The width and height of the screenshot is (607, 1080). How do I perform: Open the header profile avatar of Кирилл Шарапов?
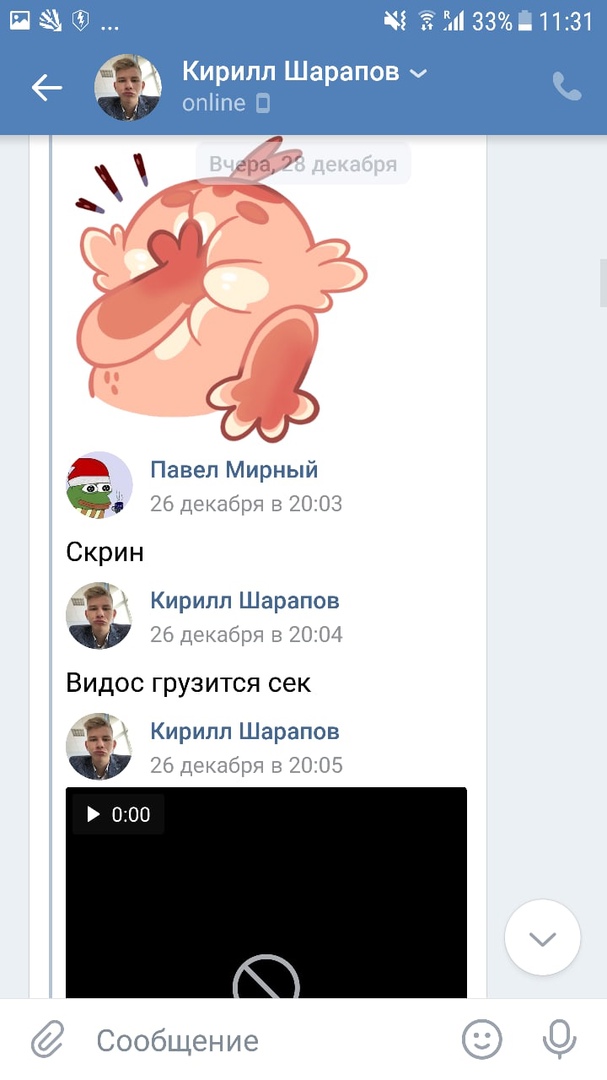(x=127, y=87)
